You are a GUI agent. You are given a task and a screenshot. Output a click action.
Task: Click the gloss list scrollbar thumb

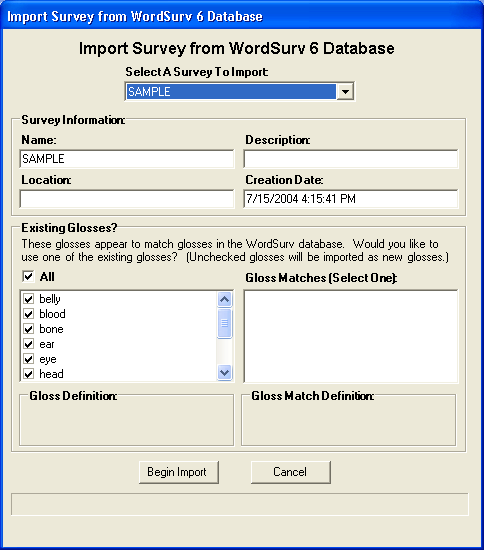(224, 323)
